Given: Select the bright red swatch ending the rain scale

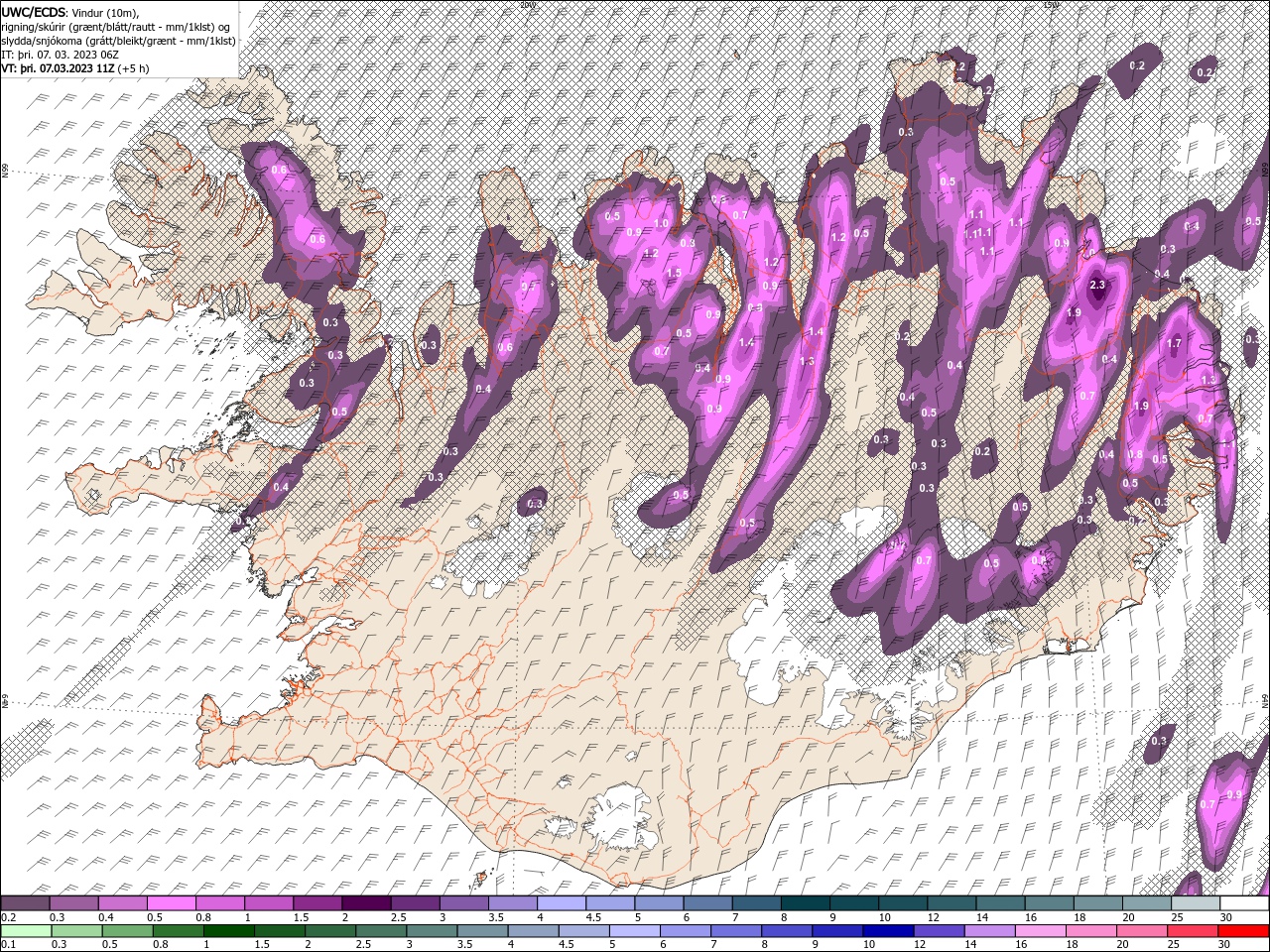Looking at the screenshot, I should point(1244,931).
